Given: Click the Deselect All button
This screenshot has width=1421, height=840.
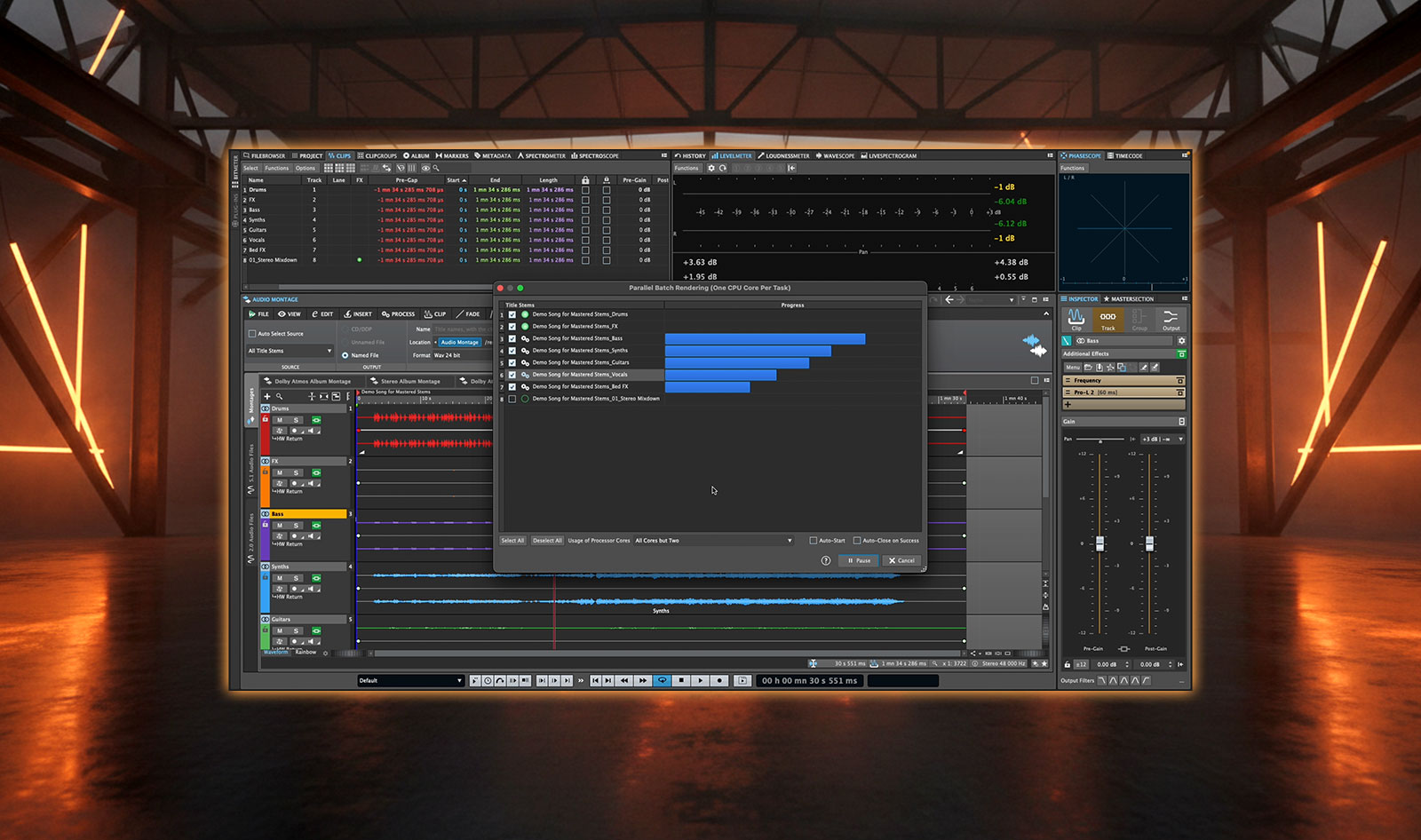Looking at the screenshot, I should (x=547, y=540).
